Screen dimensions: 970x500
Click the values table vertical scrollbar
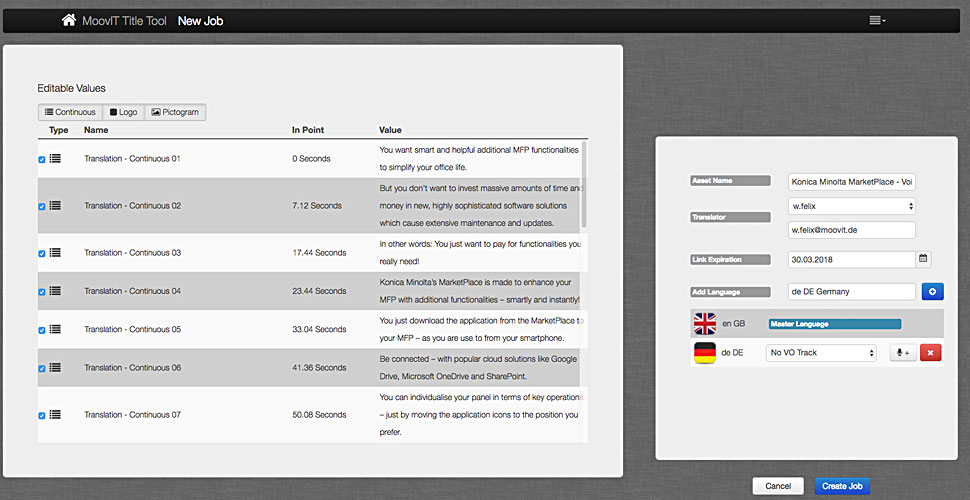(584, 185)
